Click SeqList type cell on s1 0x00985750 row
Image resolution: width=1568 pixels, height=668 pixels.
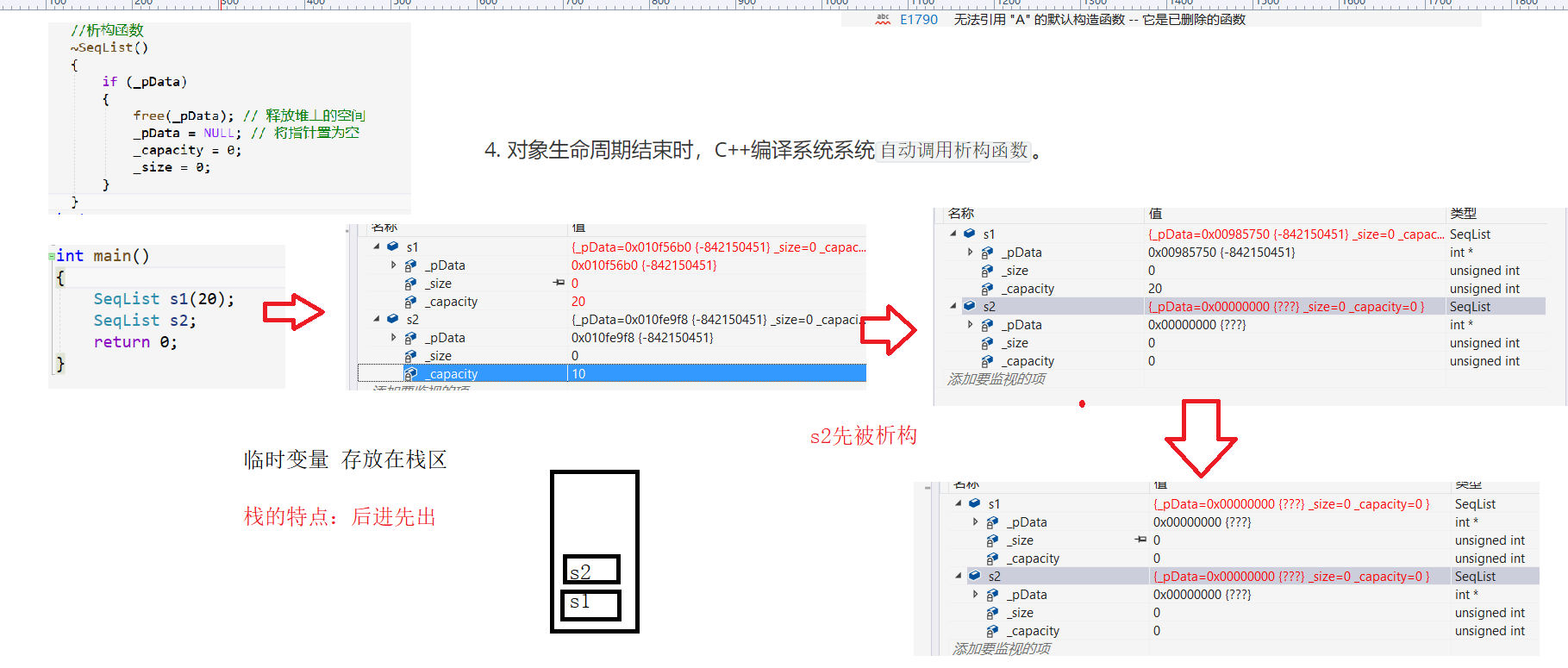(1470, 234)
